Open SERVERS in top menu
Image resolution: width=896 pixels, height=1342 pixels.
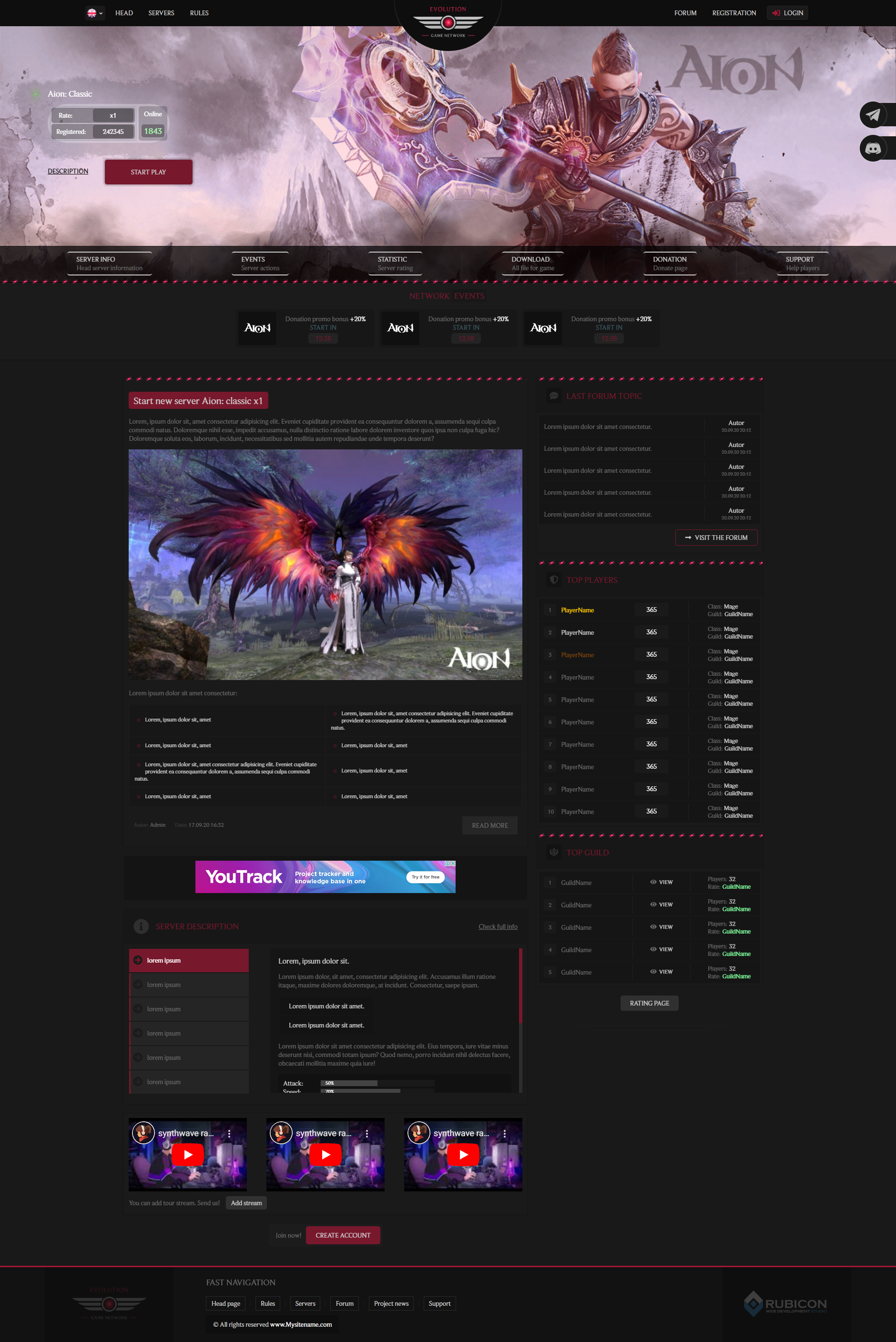click(x=161, y=13)
